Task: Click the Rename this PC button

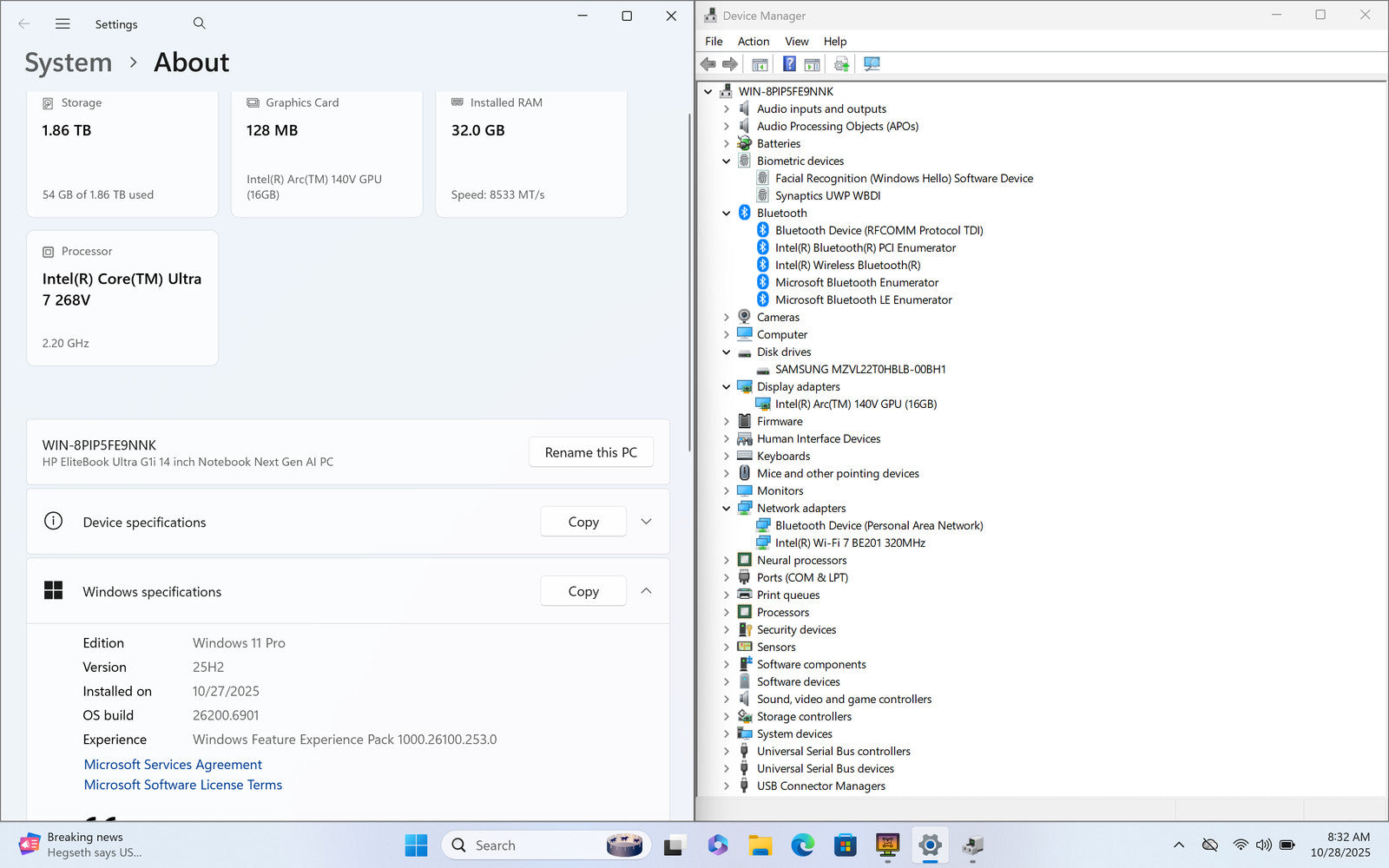Action: 590,452
